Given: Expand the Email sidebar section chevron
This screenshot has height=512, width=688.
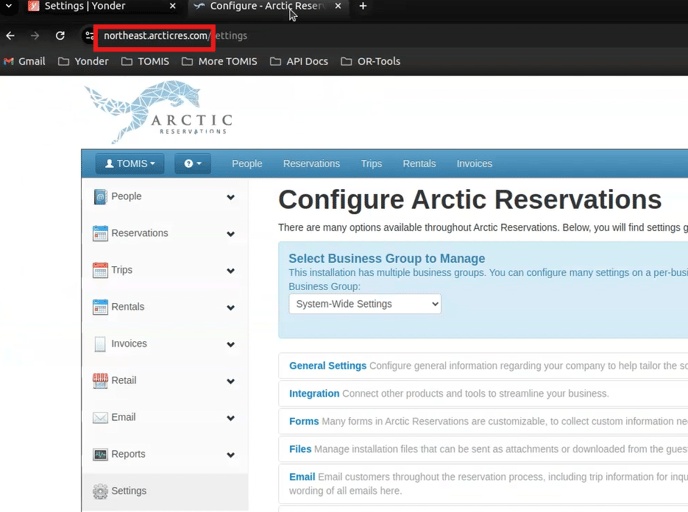Looking at the screenshot, I should coord(230,419).
